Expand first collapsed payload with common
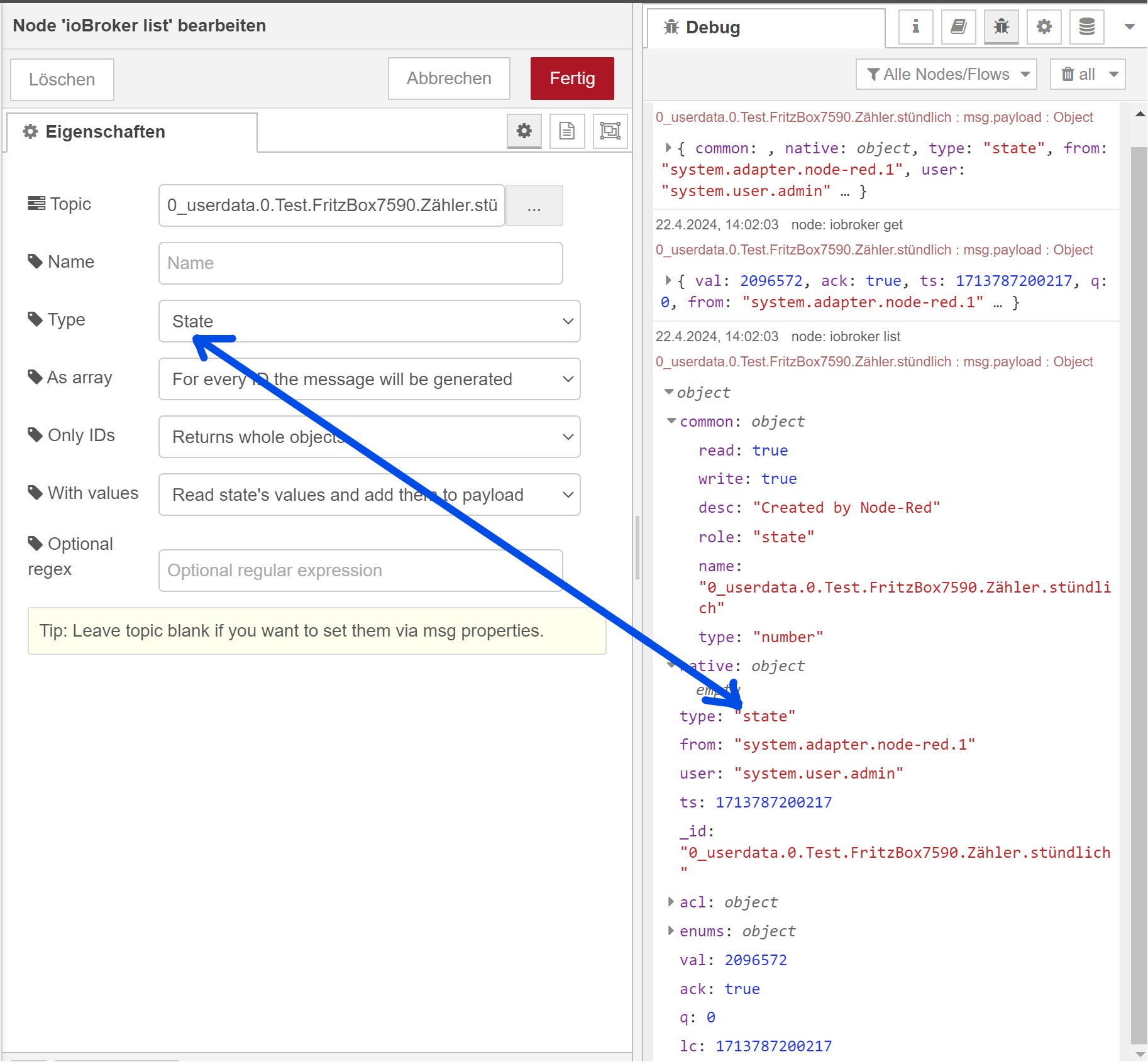This screenshot has width=1148, height=1062. click(x=668, y=148)
